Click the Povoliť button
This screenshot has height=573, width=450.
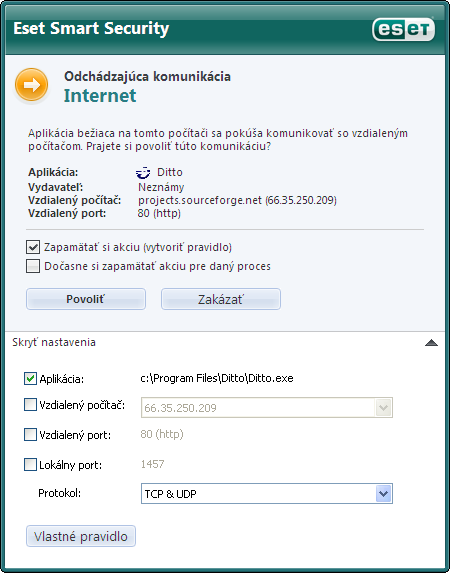(x=86, y=299)
